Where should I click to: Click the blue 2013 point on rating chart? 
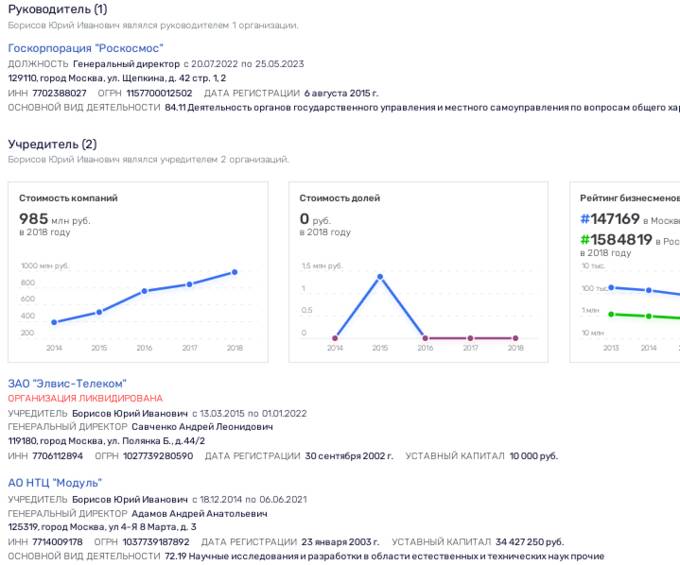point(611,288)
